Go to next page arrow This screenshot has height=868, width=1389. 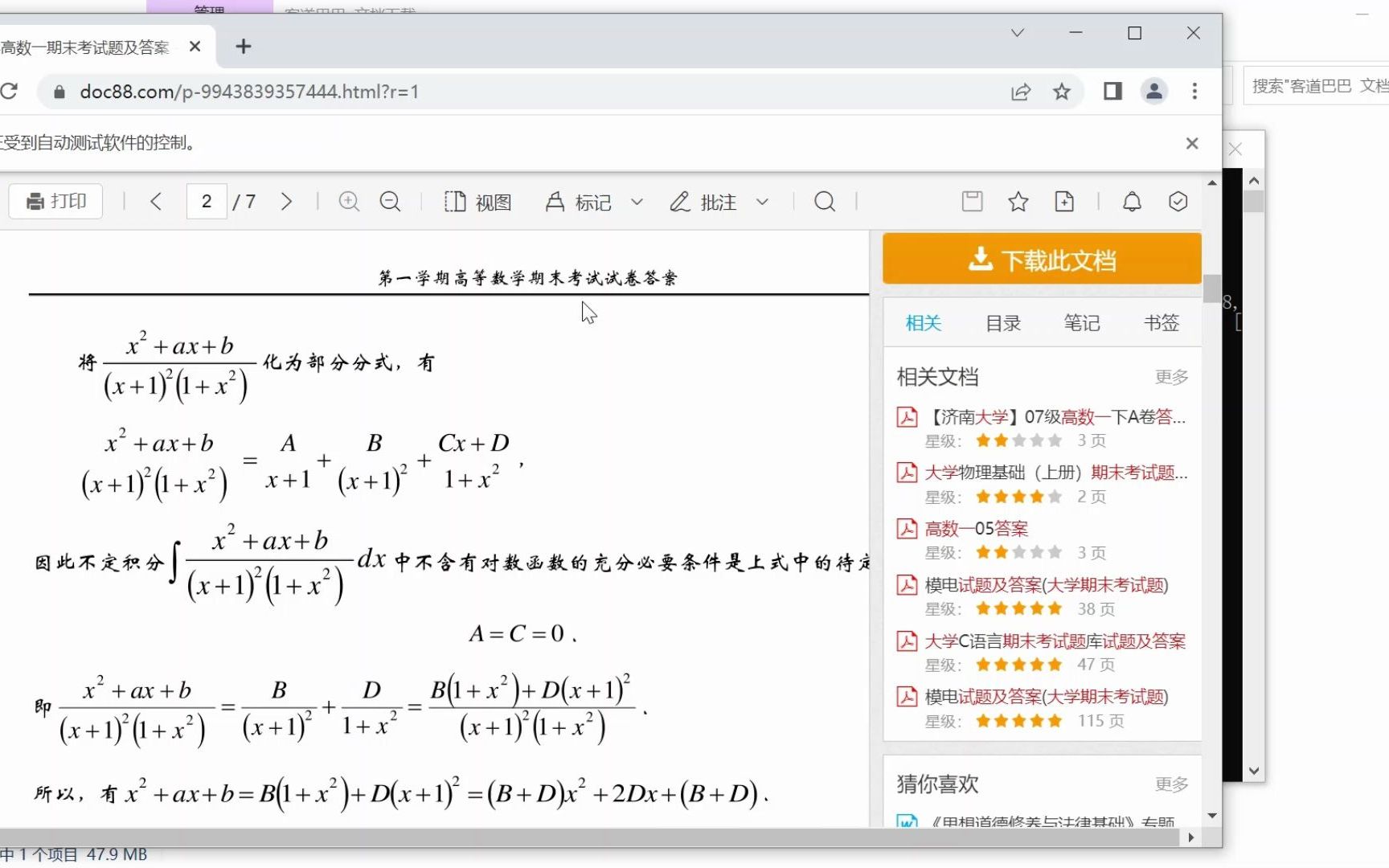click(x=286, y=201)
